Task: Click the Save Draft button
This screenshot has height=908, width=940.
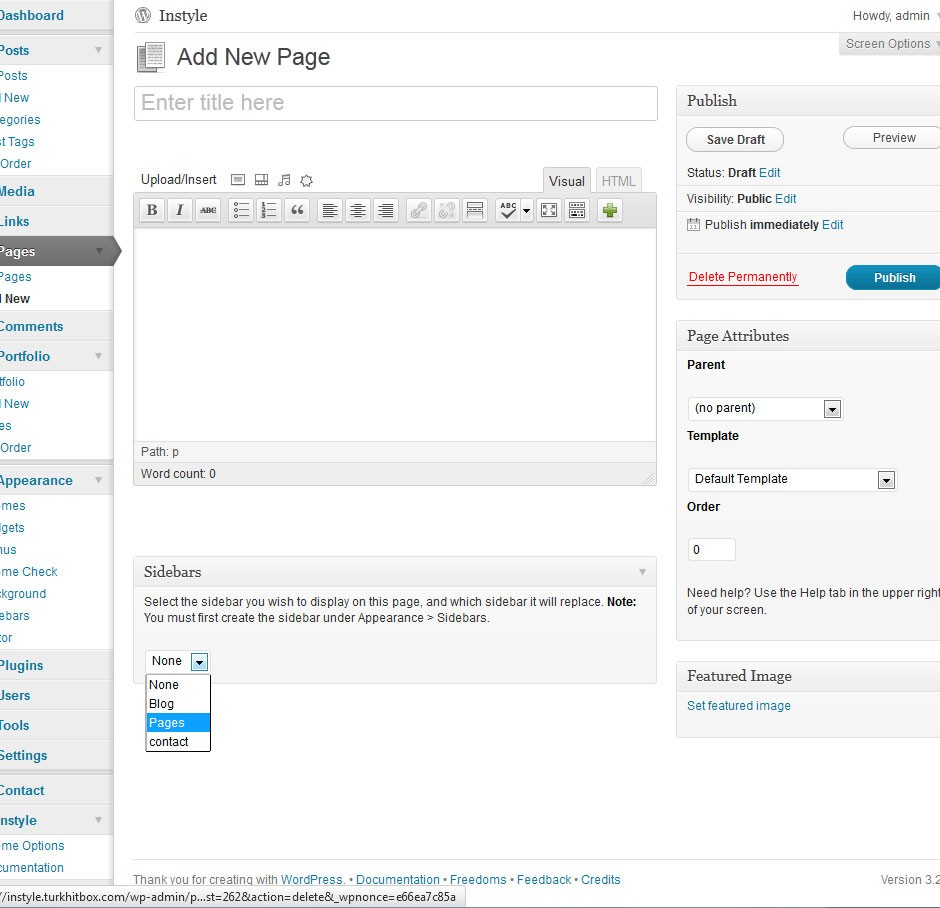Action: [x=735, y=140]
